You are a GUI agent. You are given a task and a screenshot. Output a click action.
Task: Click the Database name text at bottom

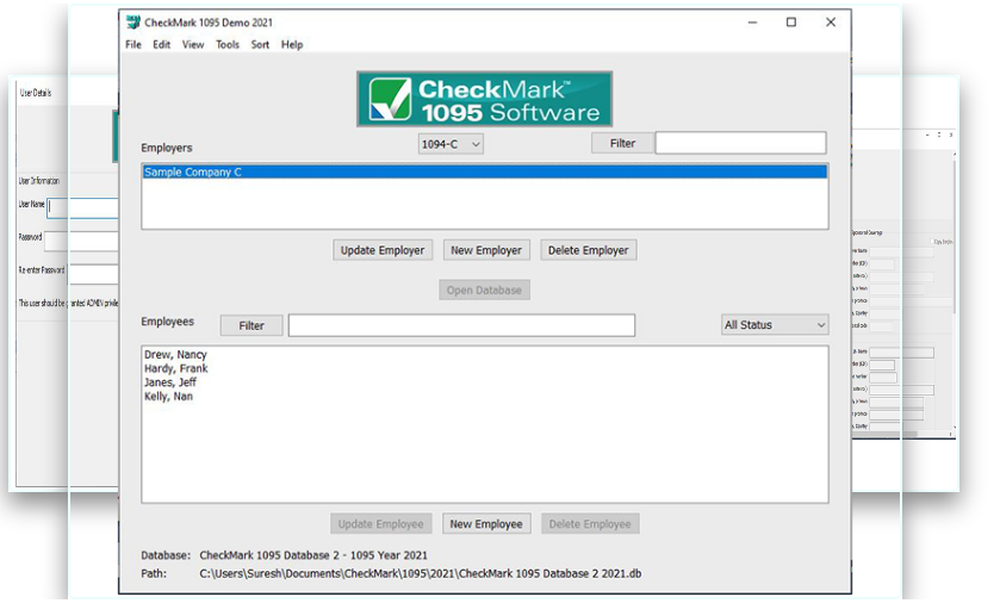[x=313, y=555]
